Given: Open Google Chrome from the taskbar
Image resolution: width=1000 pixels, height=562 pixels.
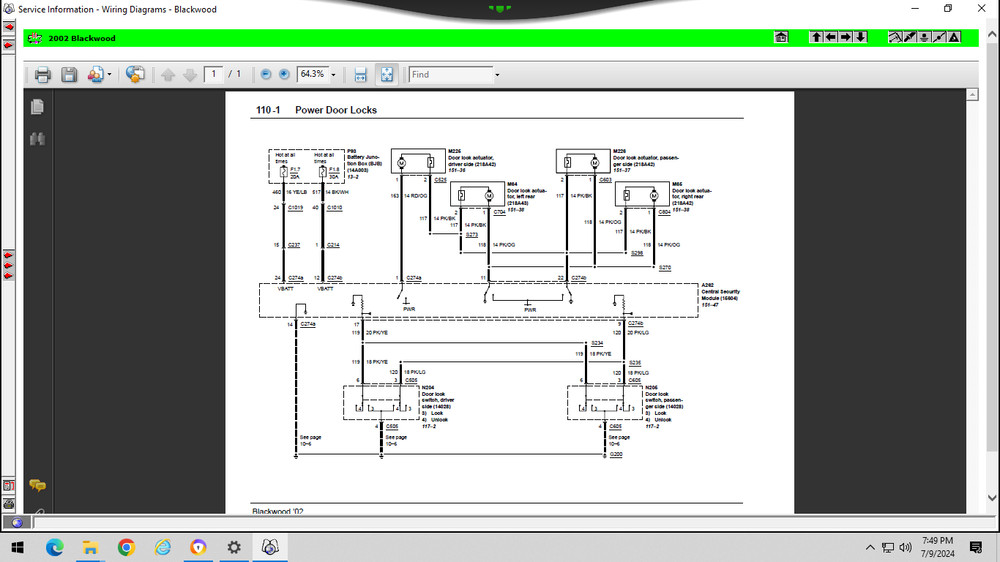Looking at the screenshot, I should [126, 547].
